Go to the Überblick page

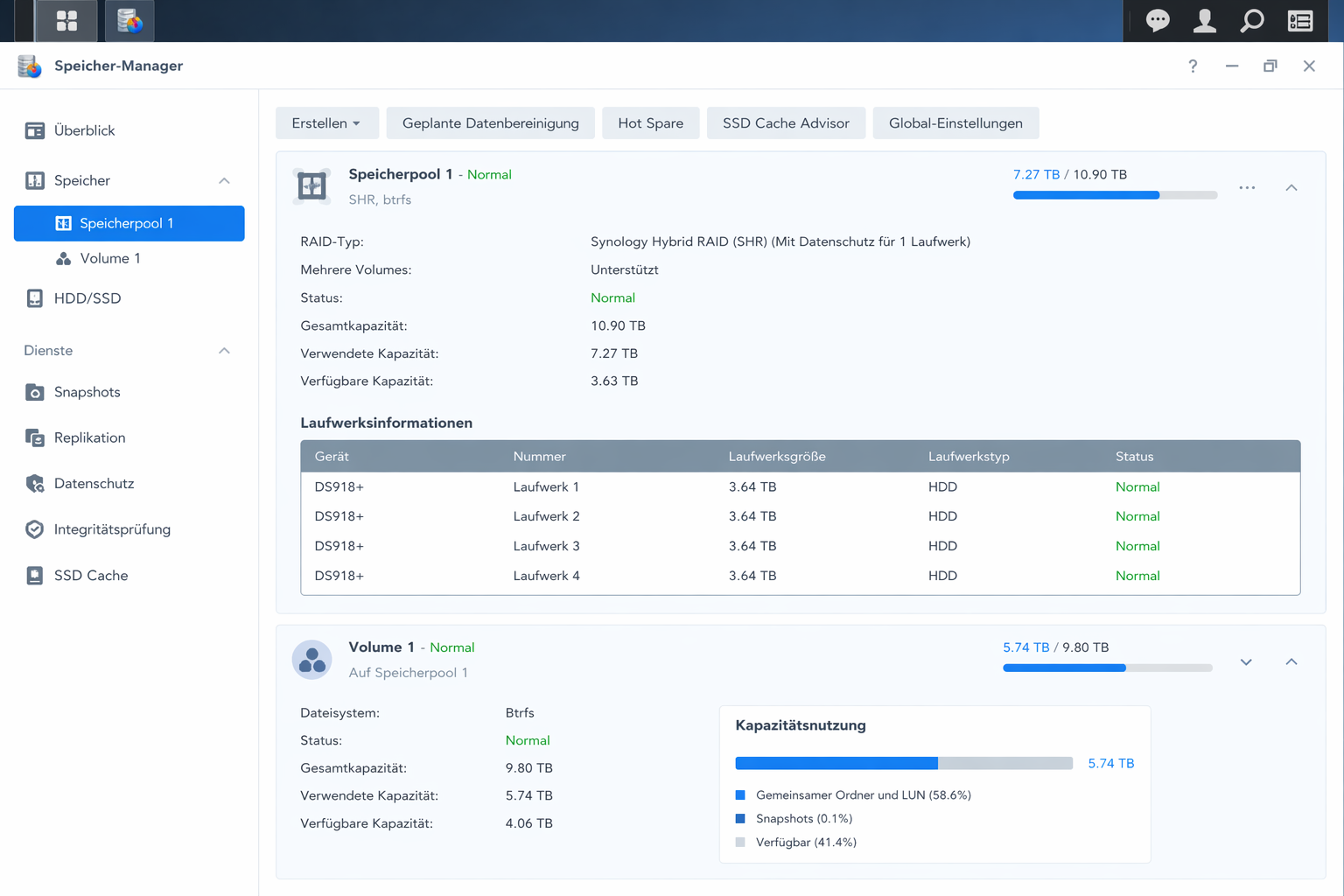coord(84,130)
